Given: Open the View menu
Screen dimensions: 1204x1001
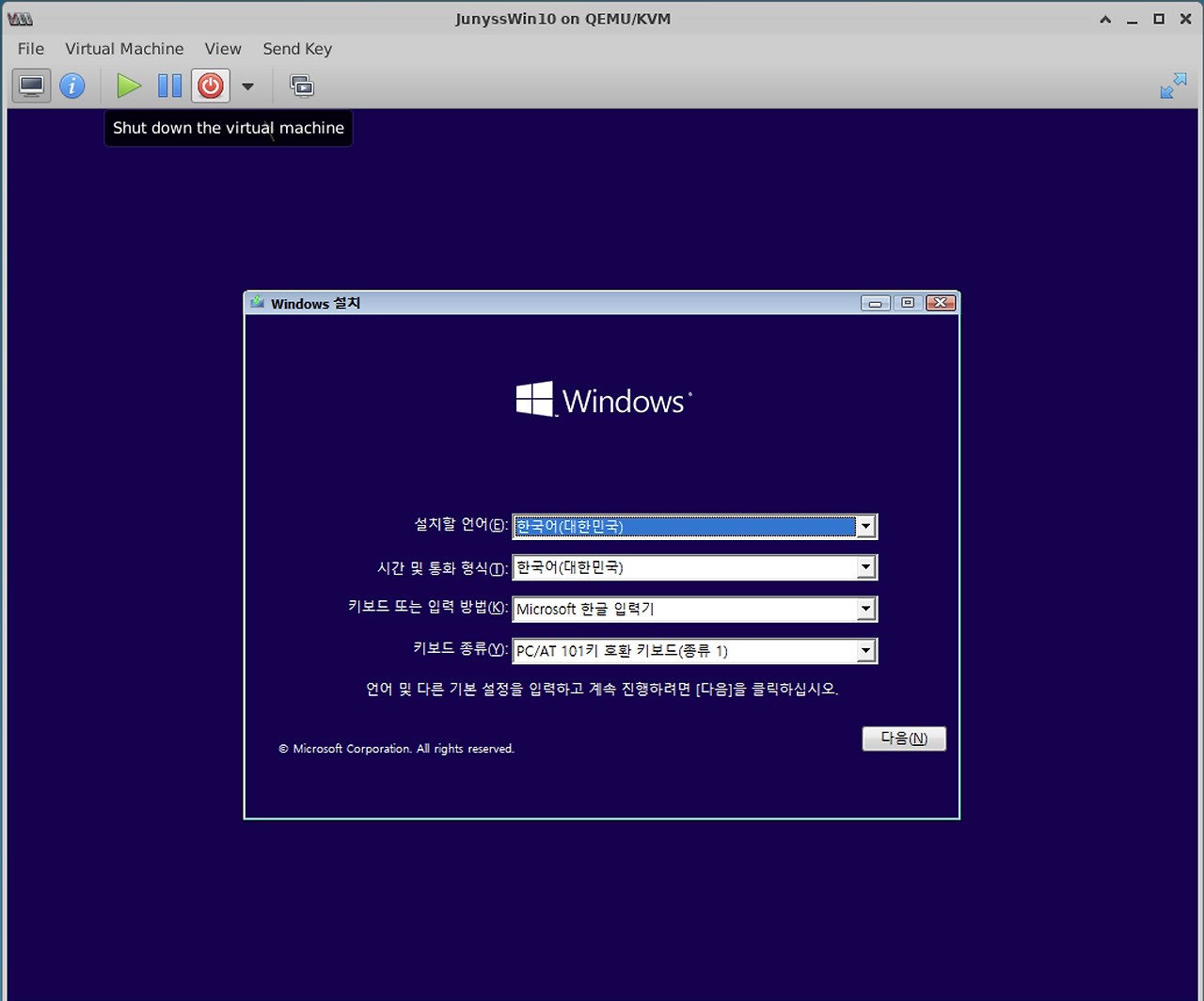Looking at the screenshot, I should coord(223,48).
